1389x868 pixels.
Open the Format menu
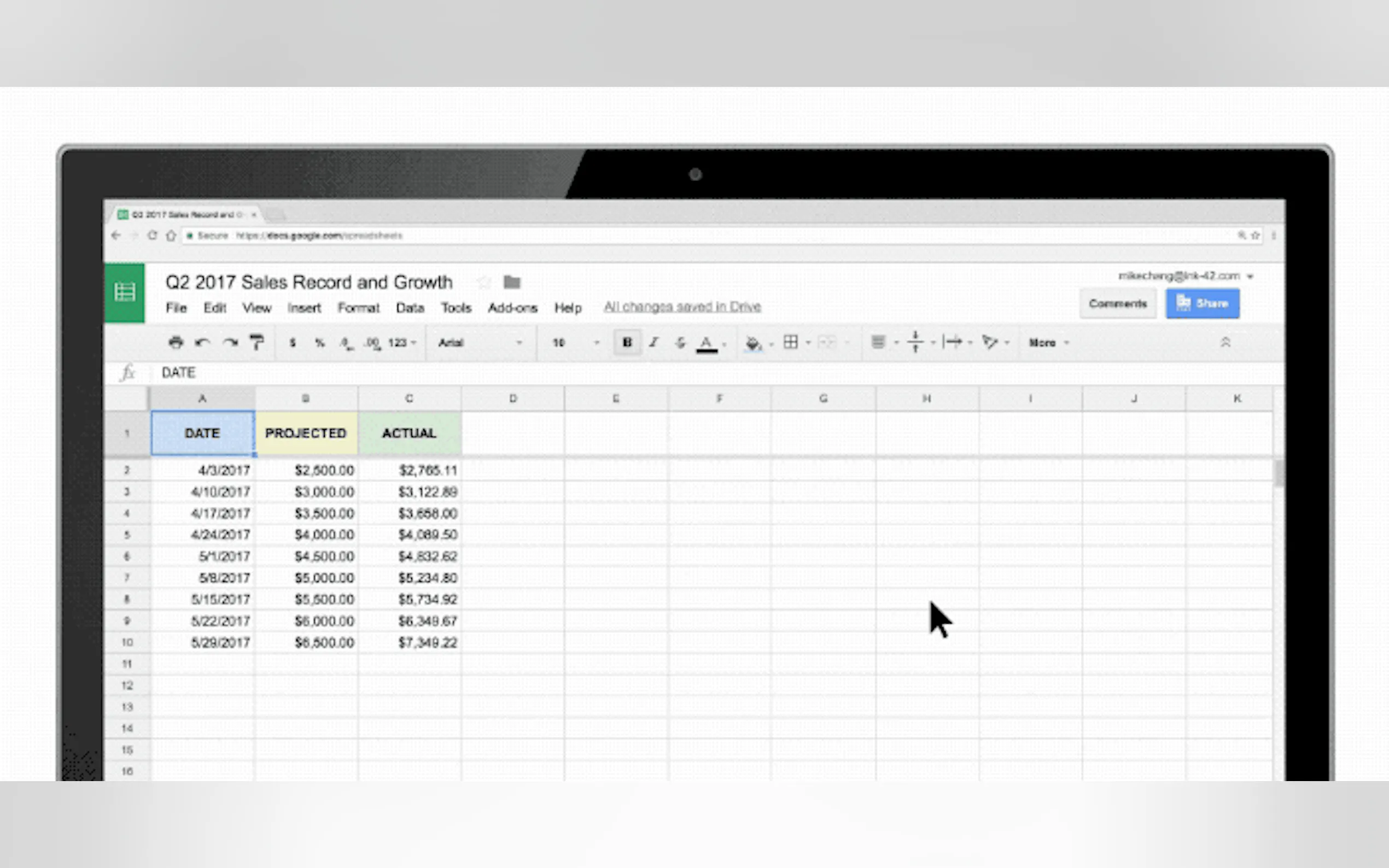(358, 308)
